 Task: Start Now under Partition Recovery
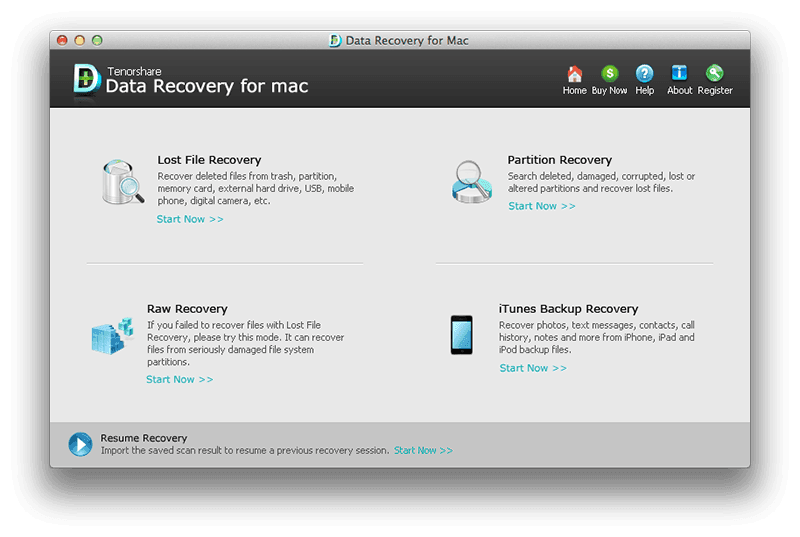coord(542,206)
